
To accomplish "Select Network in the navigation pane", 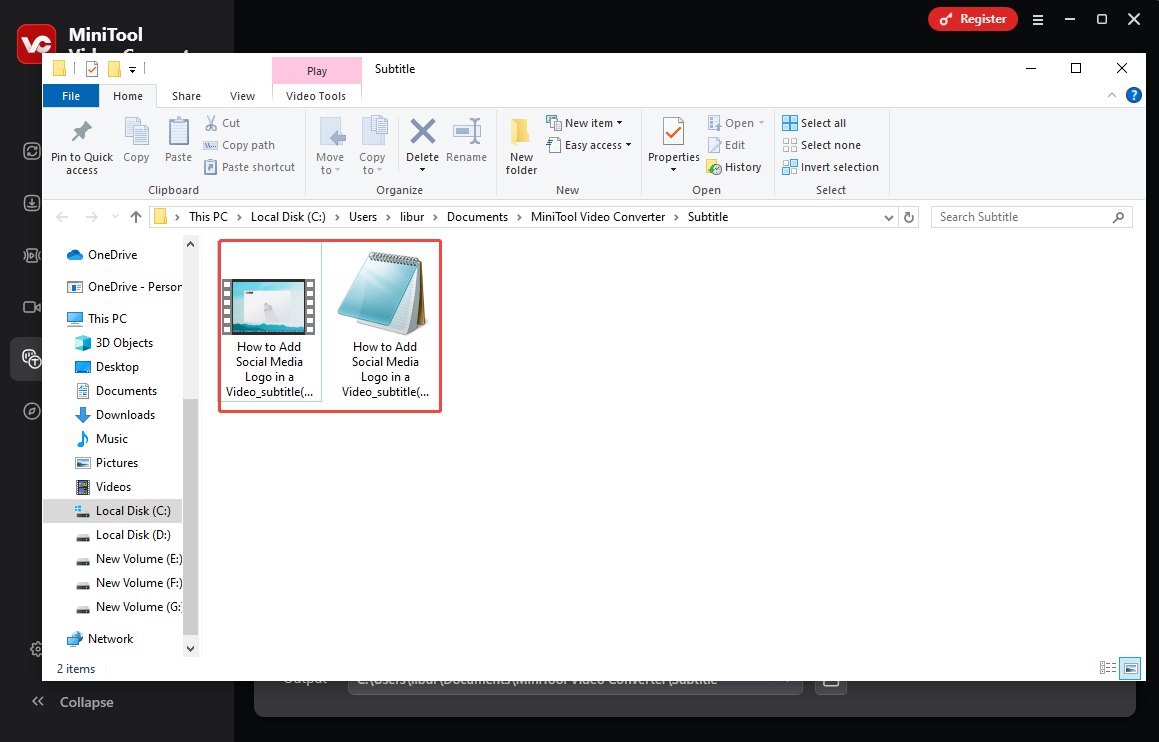I will click(x=100, y=639).
